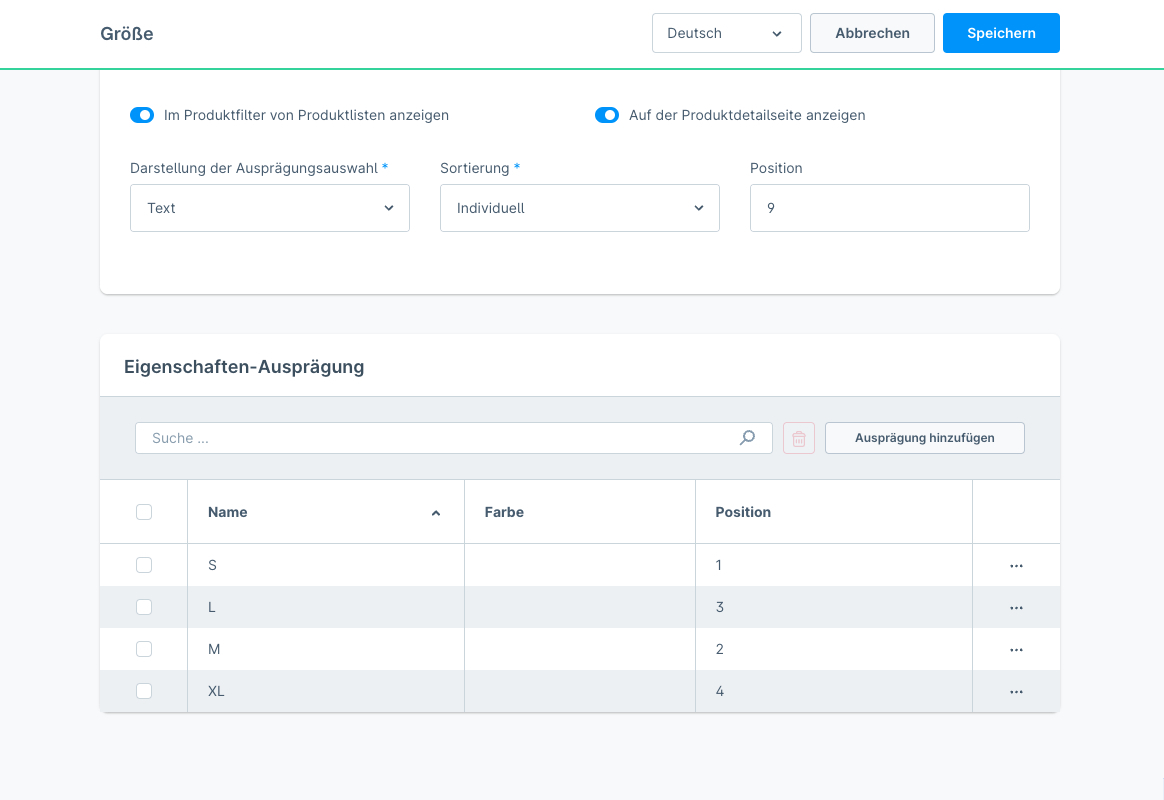Toggle off Auf der Produktdetailseite anzeigen
The width and height of the screenshot is (1164, 800).
pos(606,115)
